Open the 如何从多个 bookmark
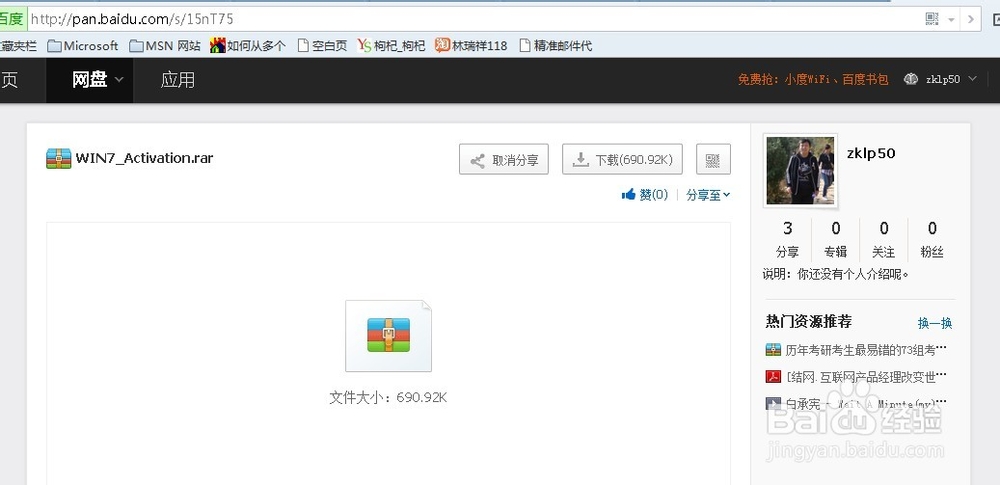The height and width of the screenshot is (485, 1000). 247,46
